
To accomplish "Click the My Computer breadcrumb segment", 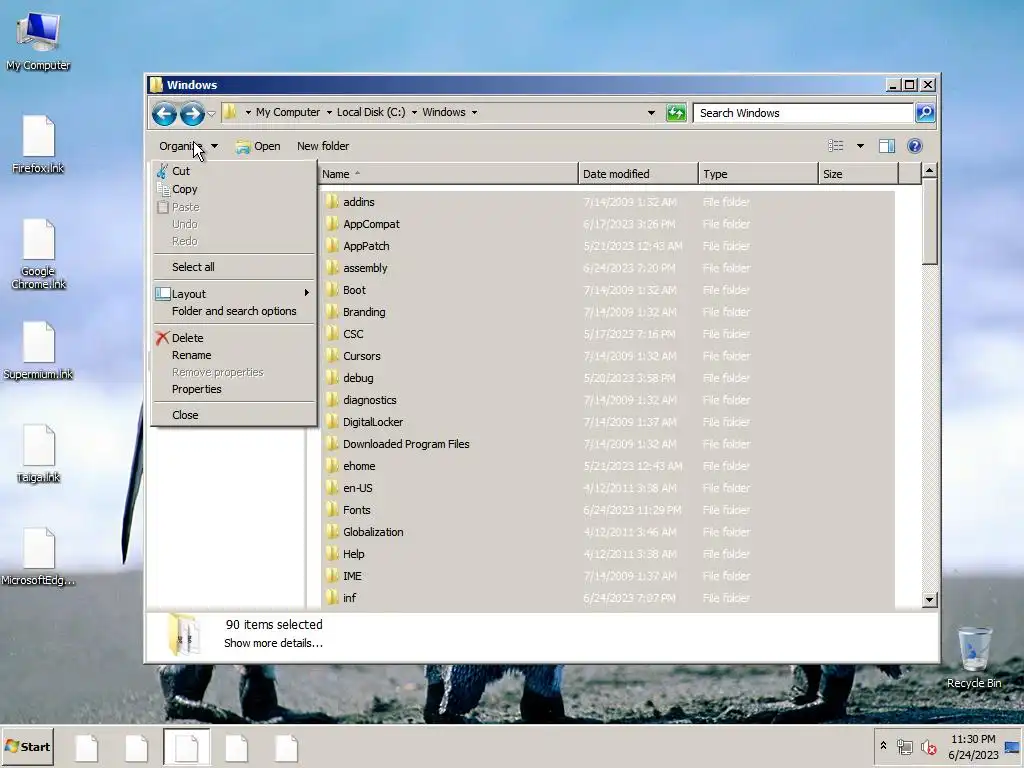I will click(x=288, y=112).
